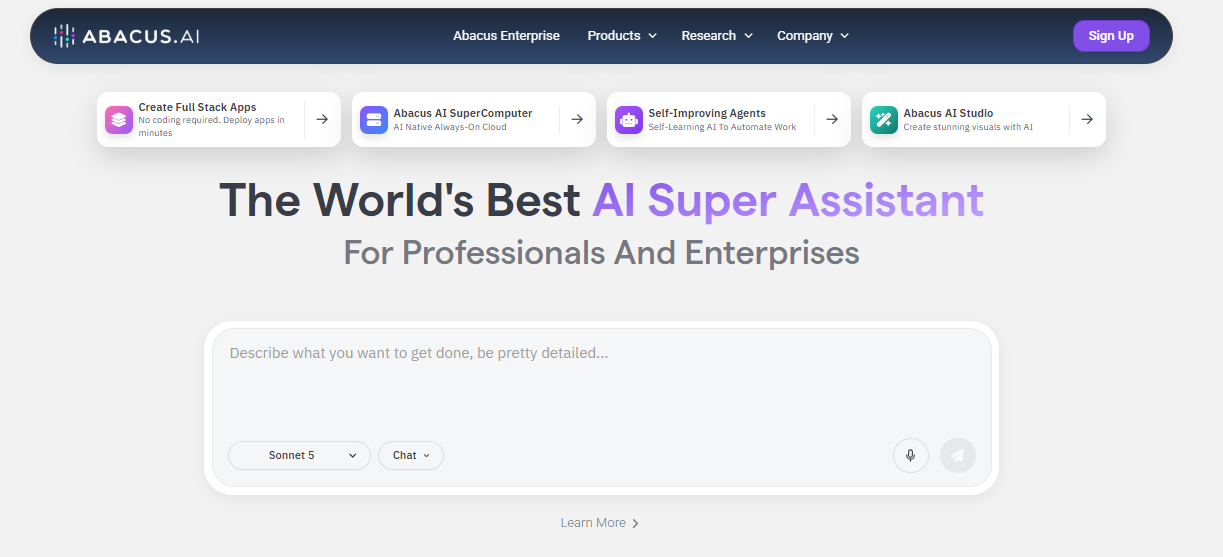Click the Learn More link
The image size is (1223, 557).
click(593, 523)
